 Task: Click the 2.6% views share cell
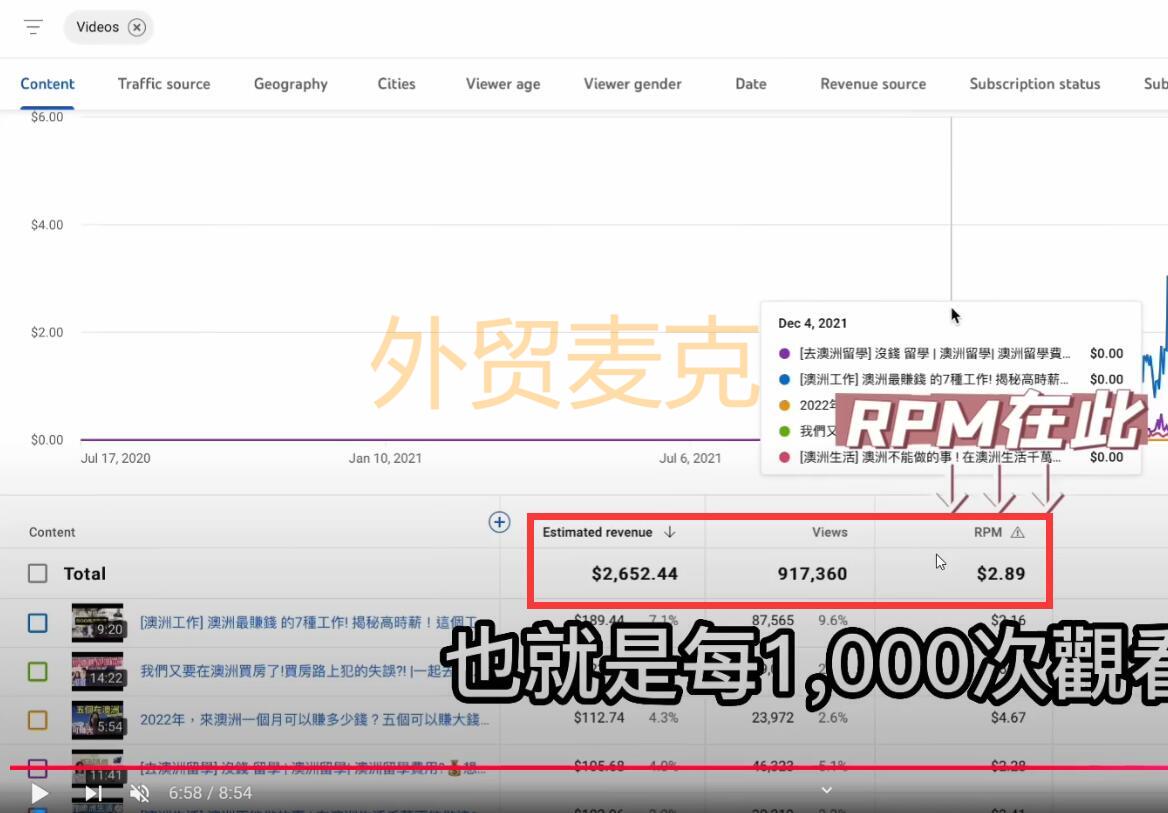point(833,718)
